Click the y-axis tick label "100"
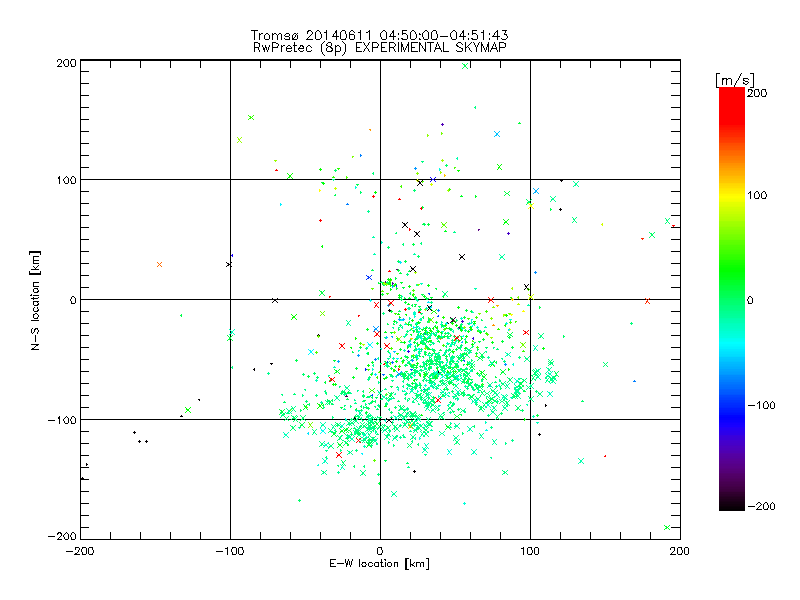Screen dimensions: 800x600 pos(66,180)
